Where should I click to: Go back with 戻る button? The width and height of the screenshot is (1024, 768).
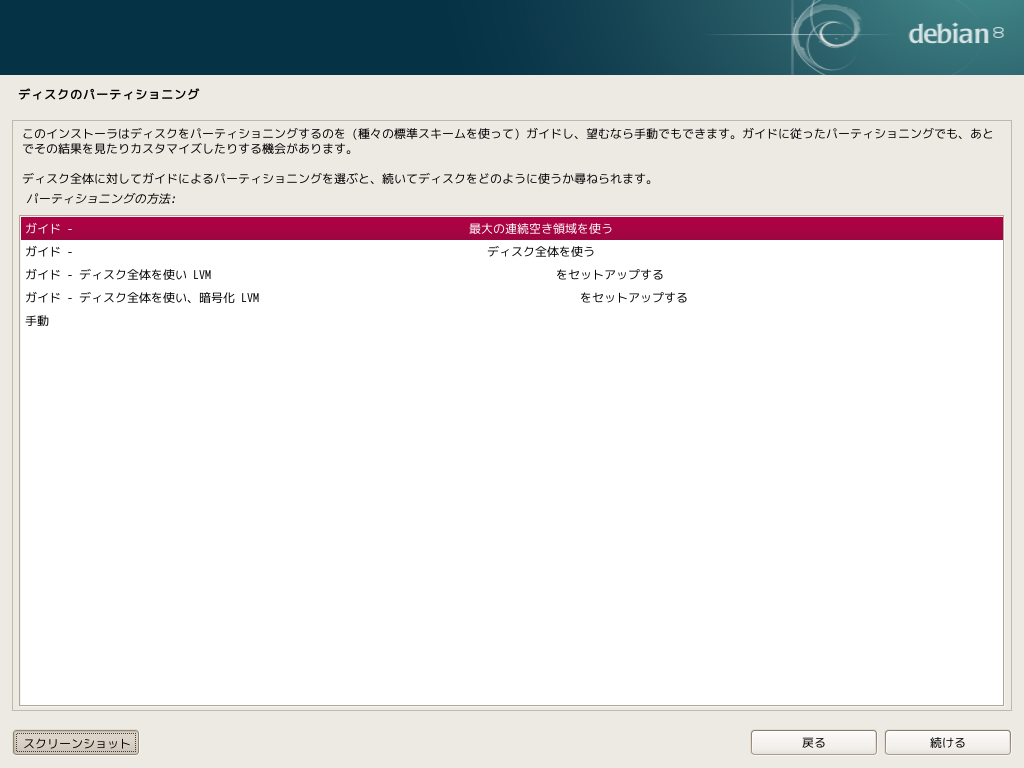814,743
